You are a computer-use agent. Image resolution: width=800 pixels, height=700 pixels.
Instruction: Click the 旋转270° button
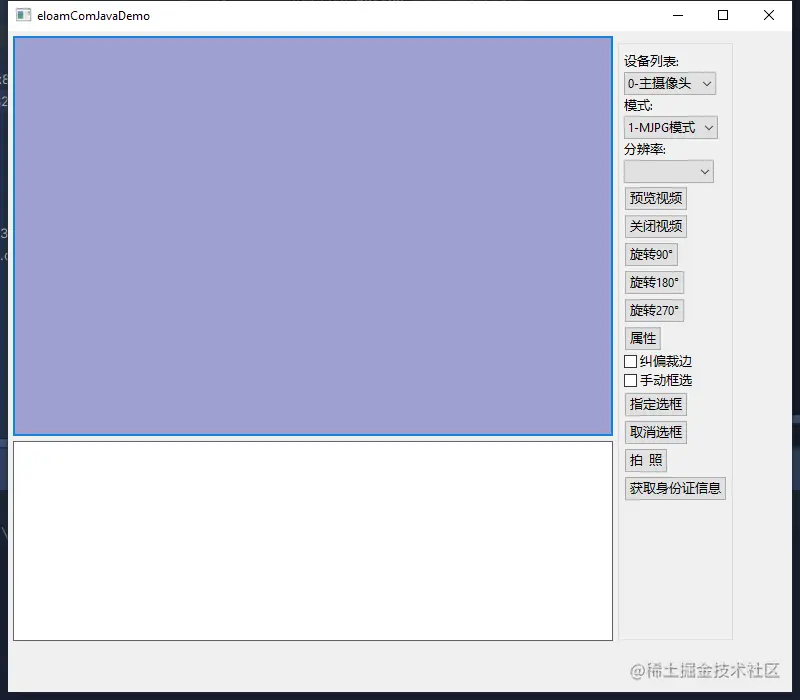tap(654, 311)
